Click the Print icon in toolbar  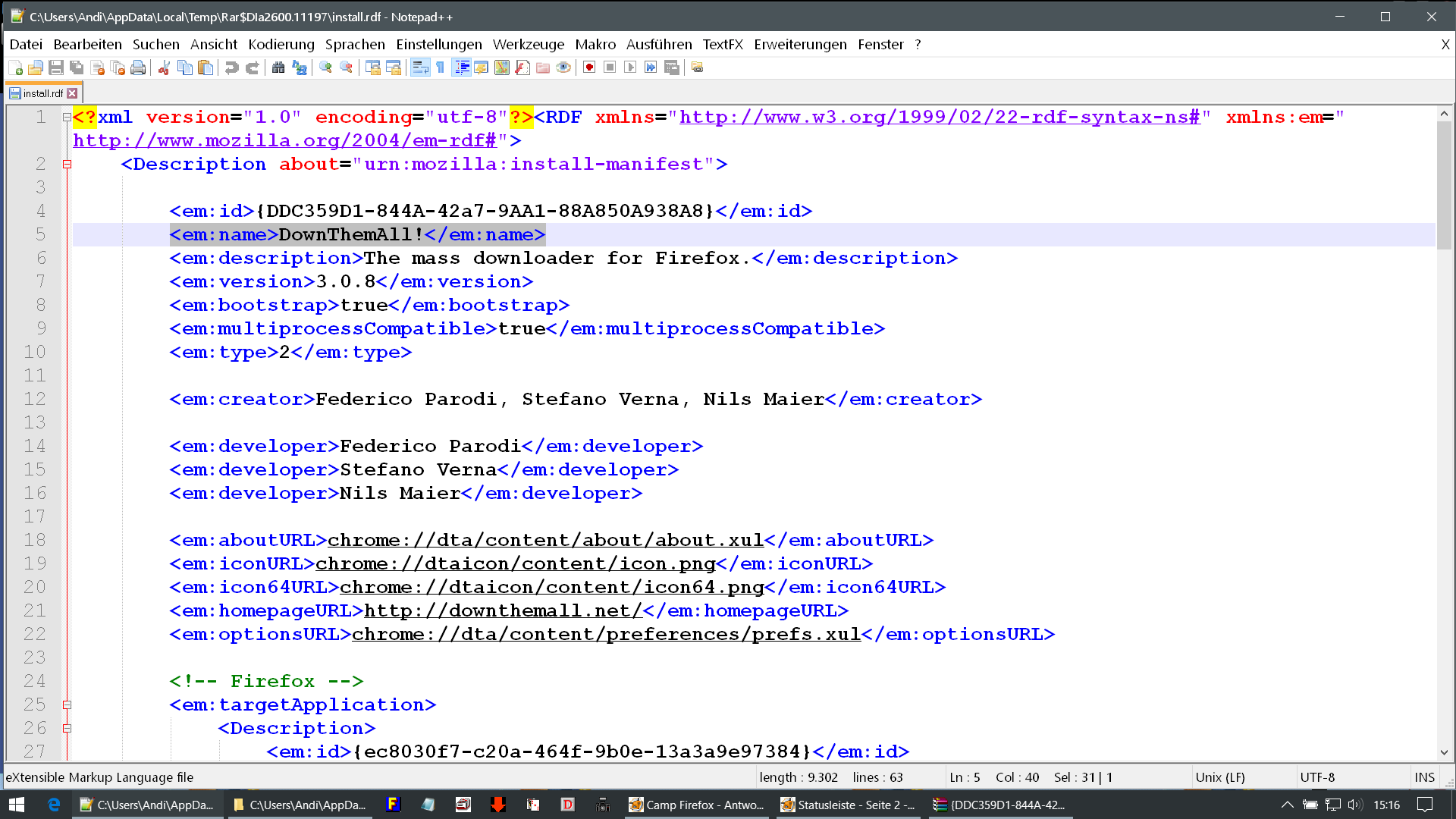pos(138,67)
